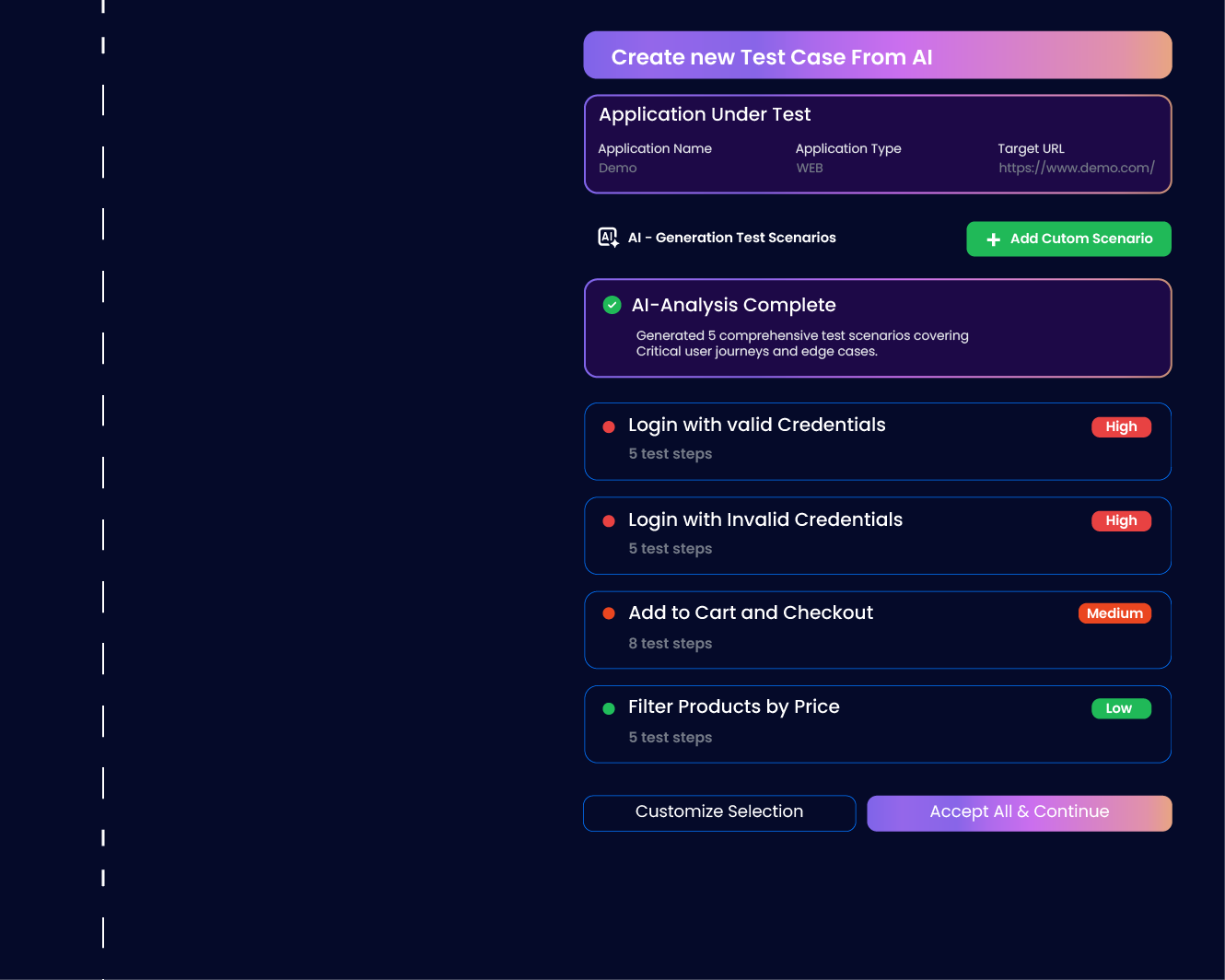This screenshot has height=980, width=1225.
Task: Select green dot of Filter Products by Price
Action: [x=609, y=708]
